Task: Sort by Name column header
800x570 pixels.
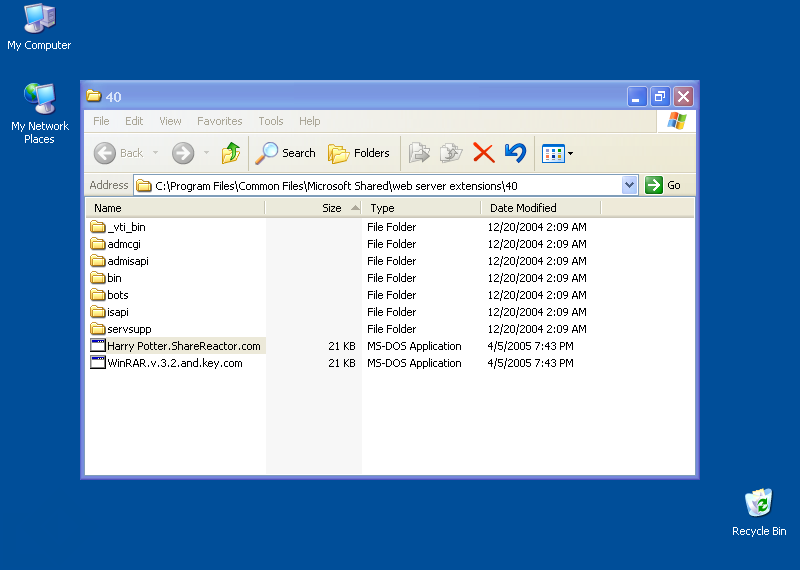Action: (175, 208)
